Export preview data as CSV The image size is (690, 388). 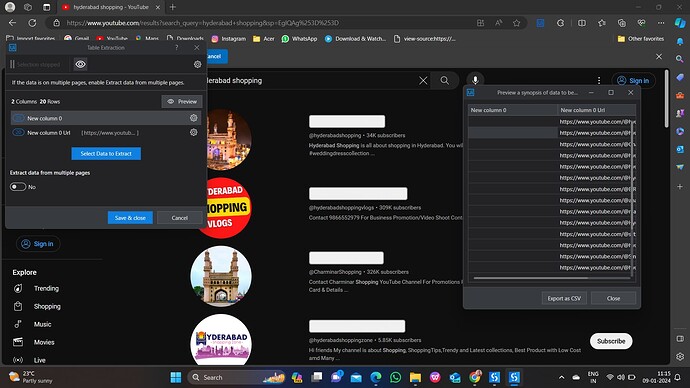click(x=564, y=298)
